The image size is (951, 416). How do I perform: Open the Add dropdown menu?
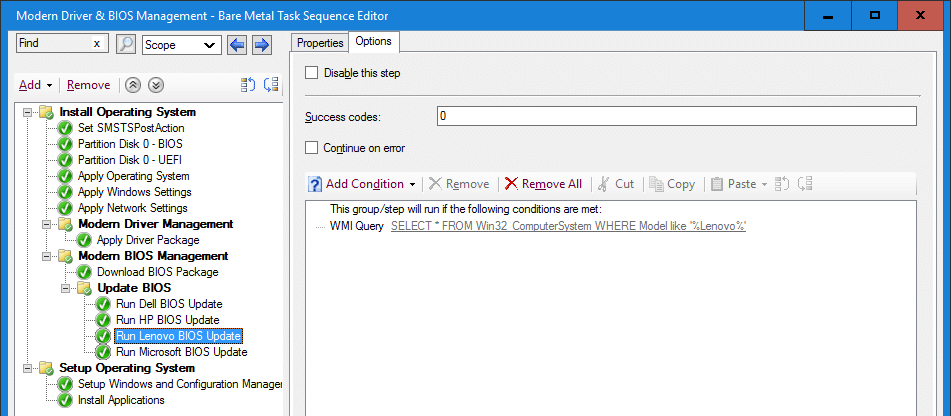[x=36, y=85]
